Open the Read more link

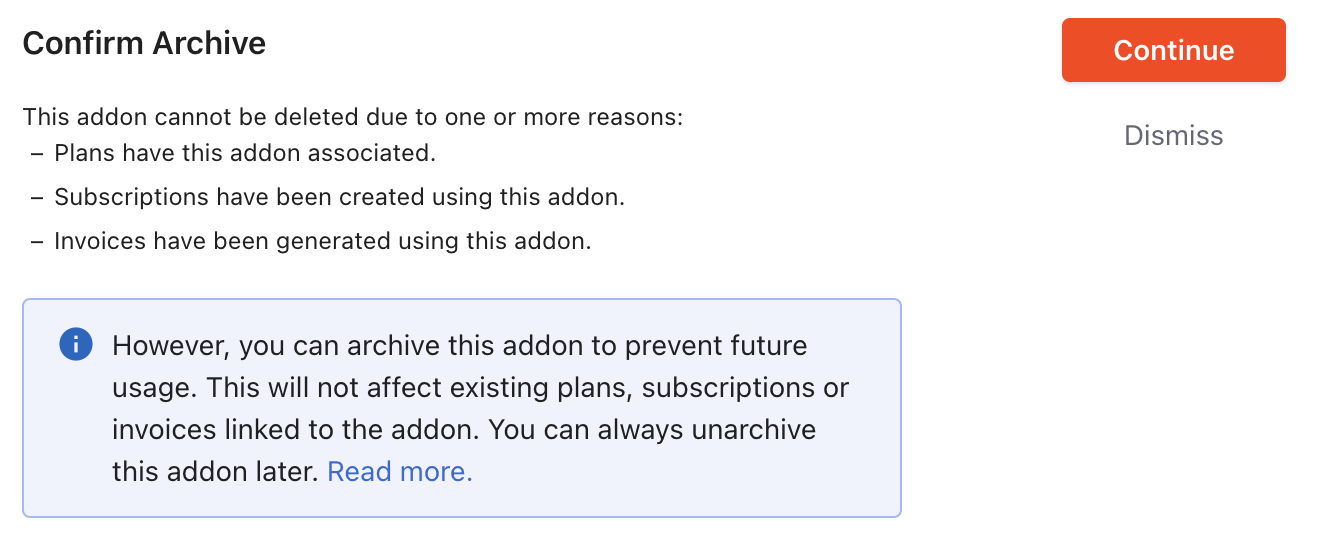click(400, 472)
